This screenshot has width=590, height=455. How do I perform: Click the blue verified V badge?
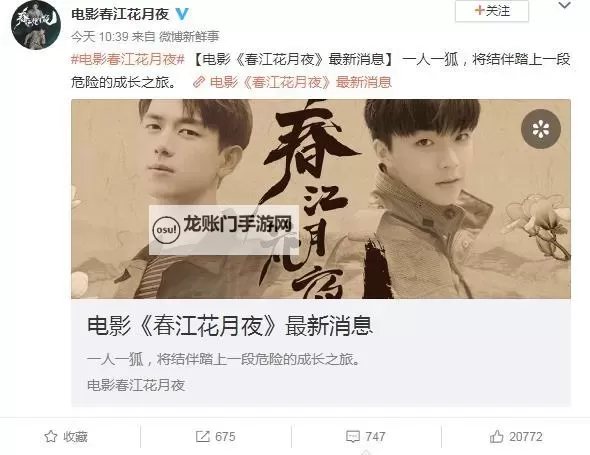point(182,14)
